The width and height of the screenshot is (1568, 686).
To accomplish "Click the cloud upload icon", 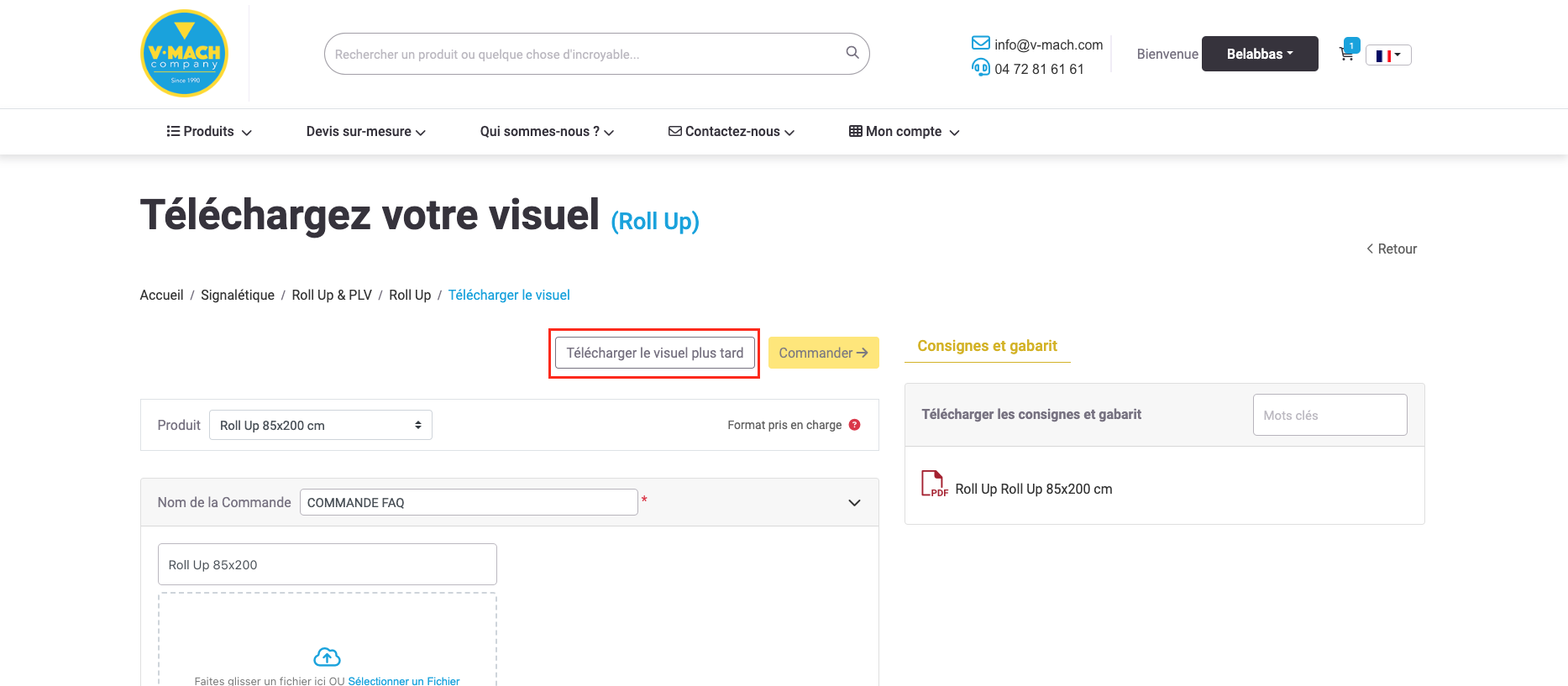I will 327,657.
